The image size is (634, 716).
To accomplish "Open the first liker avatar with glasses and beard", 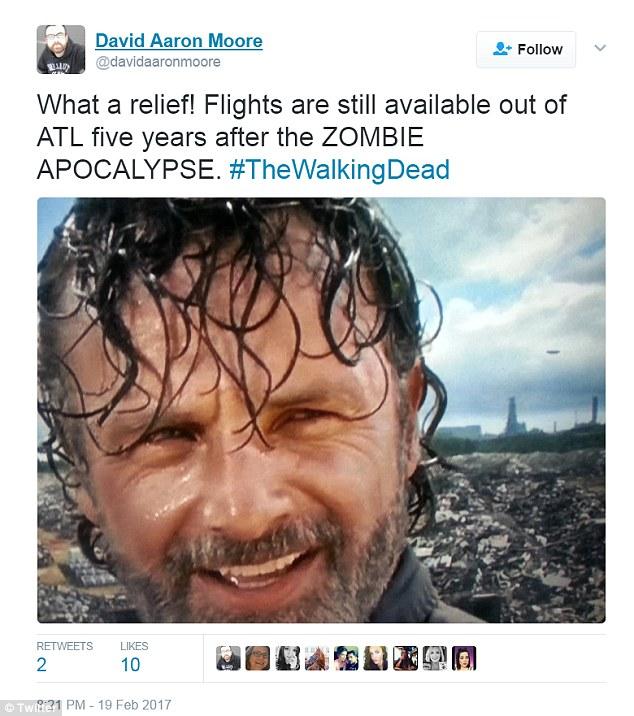I will [228, 658].
